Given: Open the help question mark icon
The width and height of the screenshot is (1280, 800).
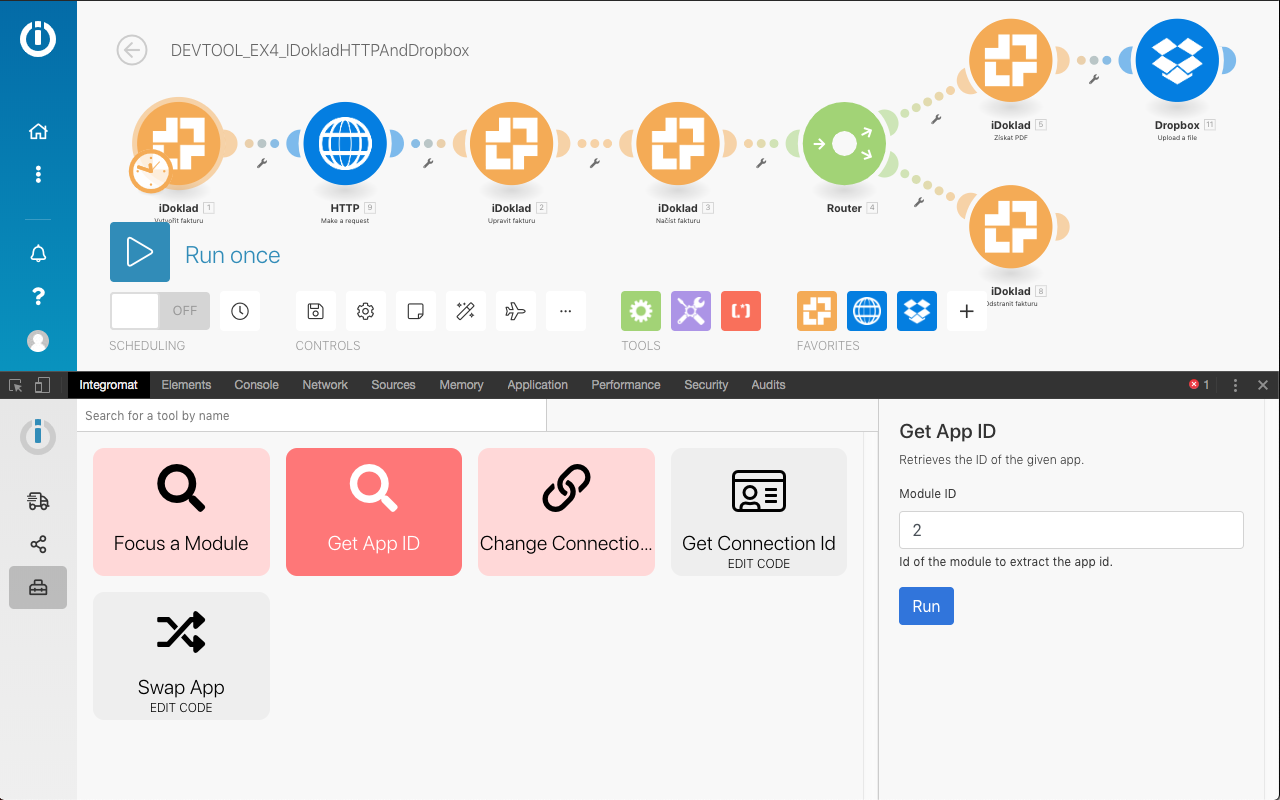Looking at the screenshot, I should [38, 296].
